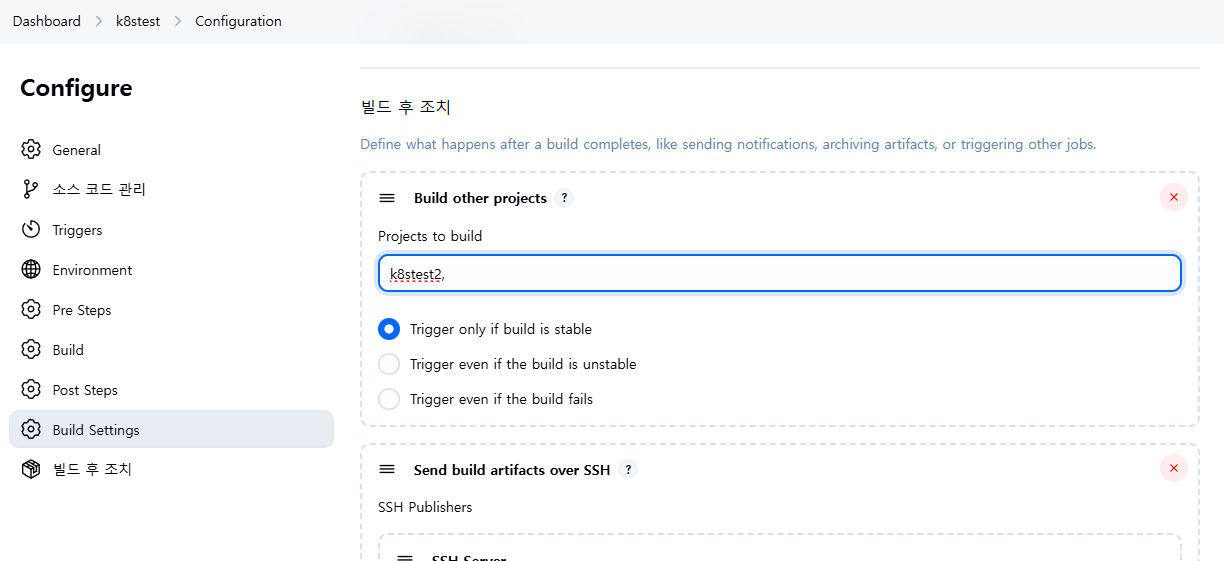This screenshot has width=1224, height=561.
Task: Click help icon next to Build other projects
Action: [x=564, y=198]
